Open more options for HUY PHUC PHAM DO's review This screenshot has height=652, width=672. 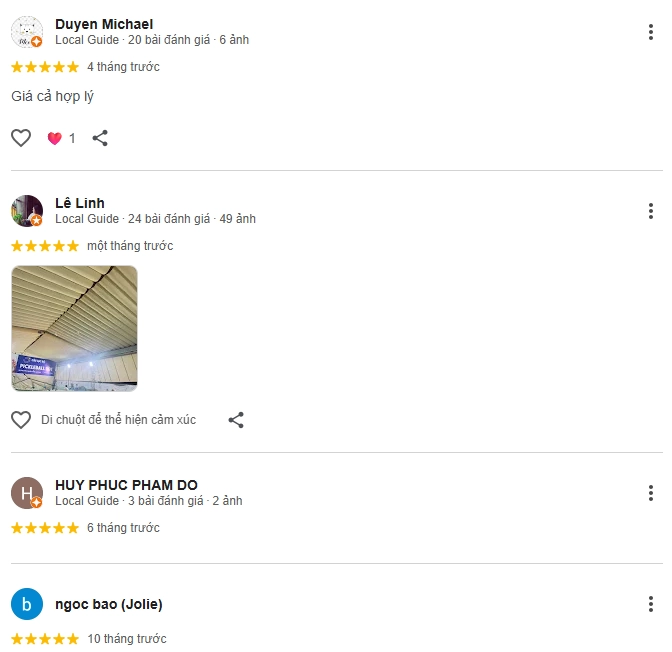pyautogui.click(x=651, y=493)
